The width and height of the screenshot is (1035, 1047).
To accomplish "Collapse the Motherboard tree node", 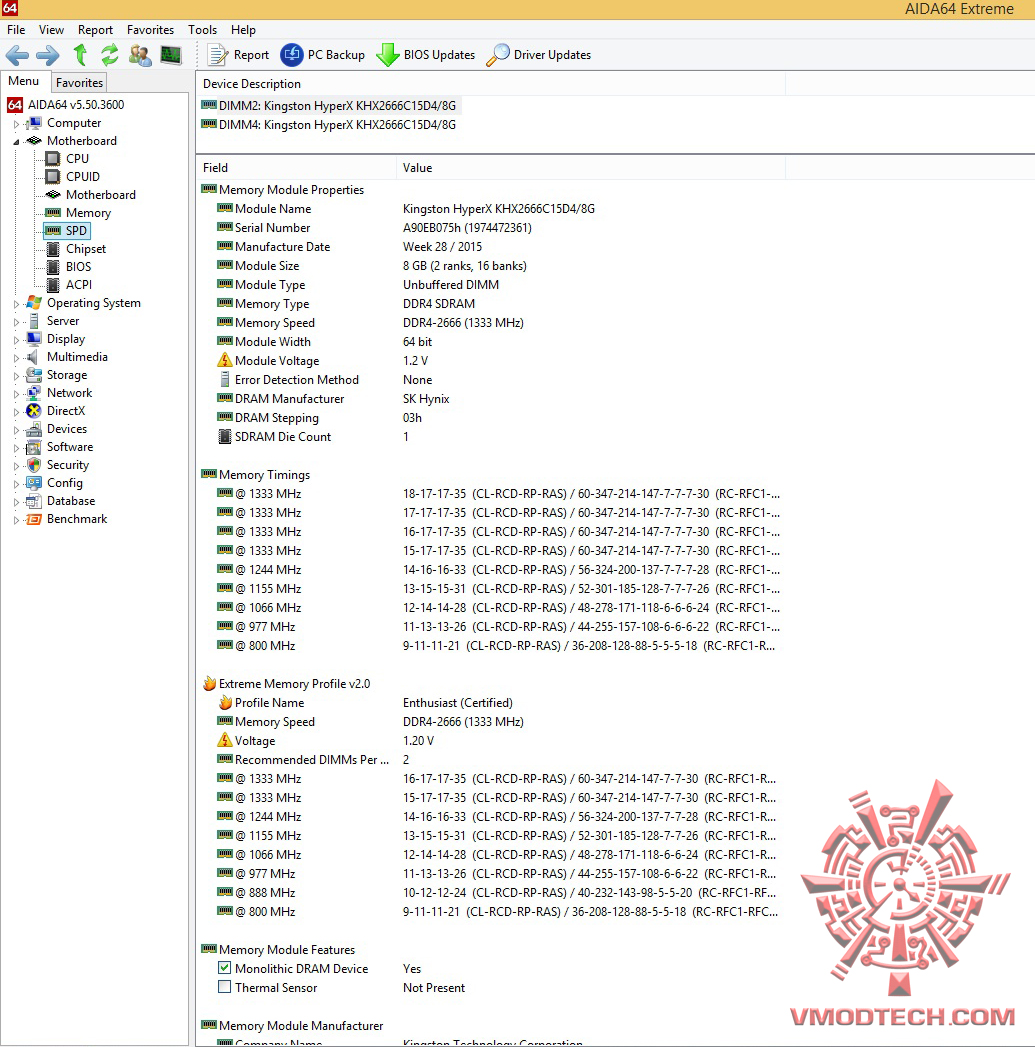I will pyautogui.click(x=16, y=142).
